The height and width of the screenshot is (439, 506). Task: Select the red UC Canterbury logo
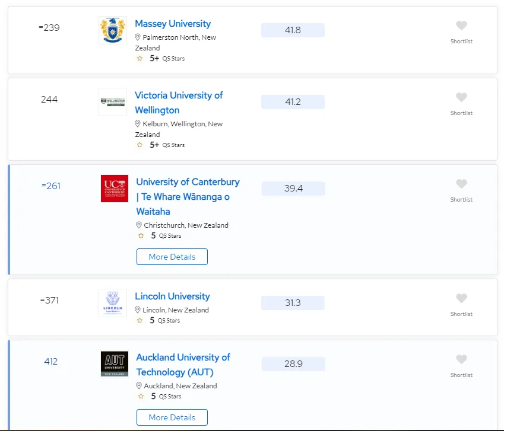[114, 188]
